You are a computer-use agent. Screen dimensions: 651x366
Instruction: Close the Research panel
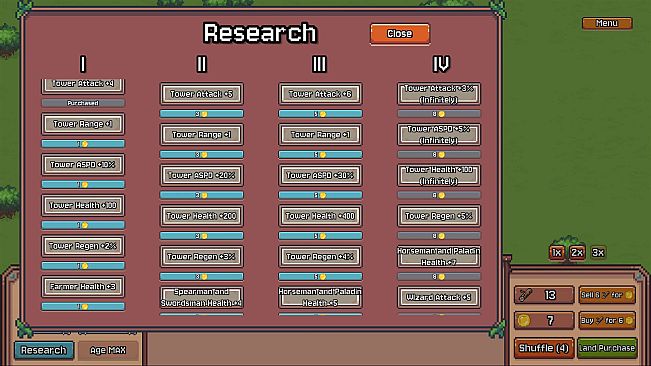tap(399, 34)
